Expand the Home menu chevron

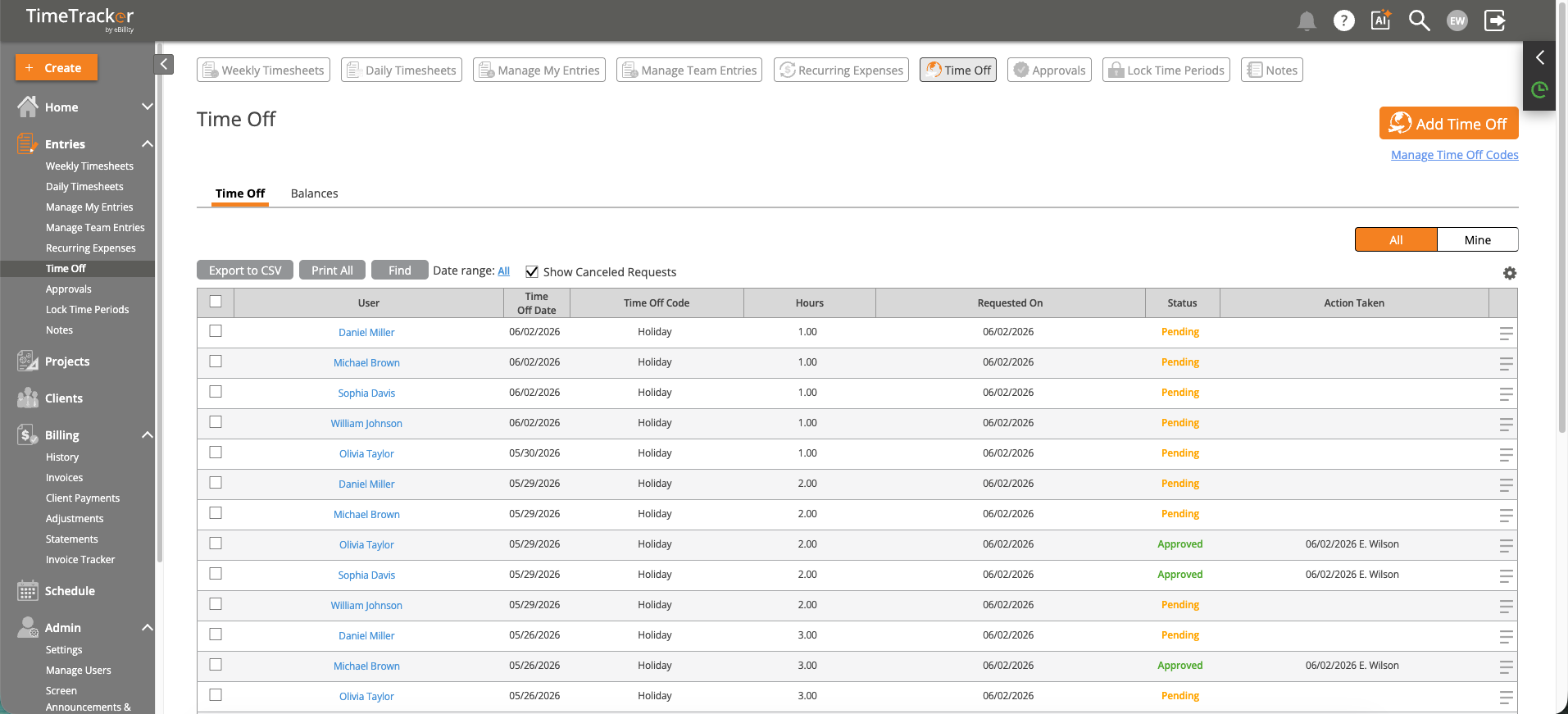click(148, 107)
